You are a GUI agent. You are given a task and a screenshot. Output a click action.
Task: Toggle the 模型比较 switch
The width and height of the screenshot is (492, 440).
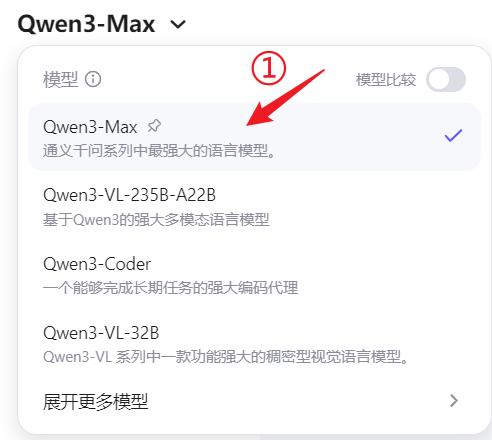pyautogui.click(x=446, y=80)
